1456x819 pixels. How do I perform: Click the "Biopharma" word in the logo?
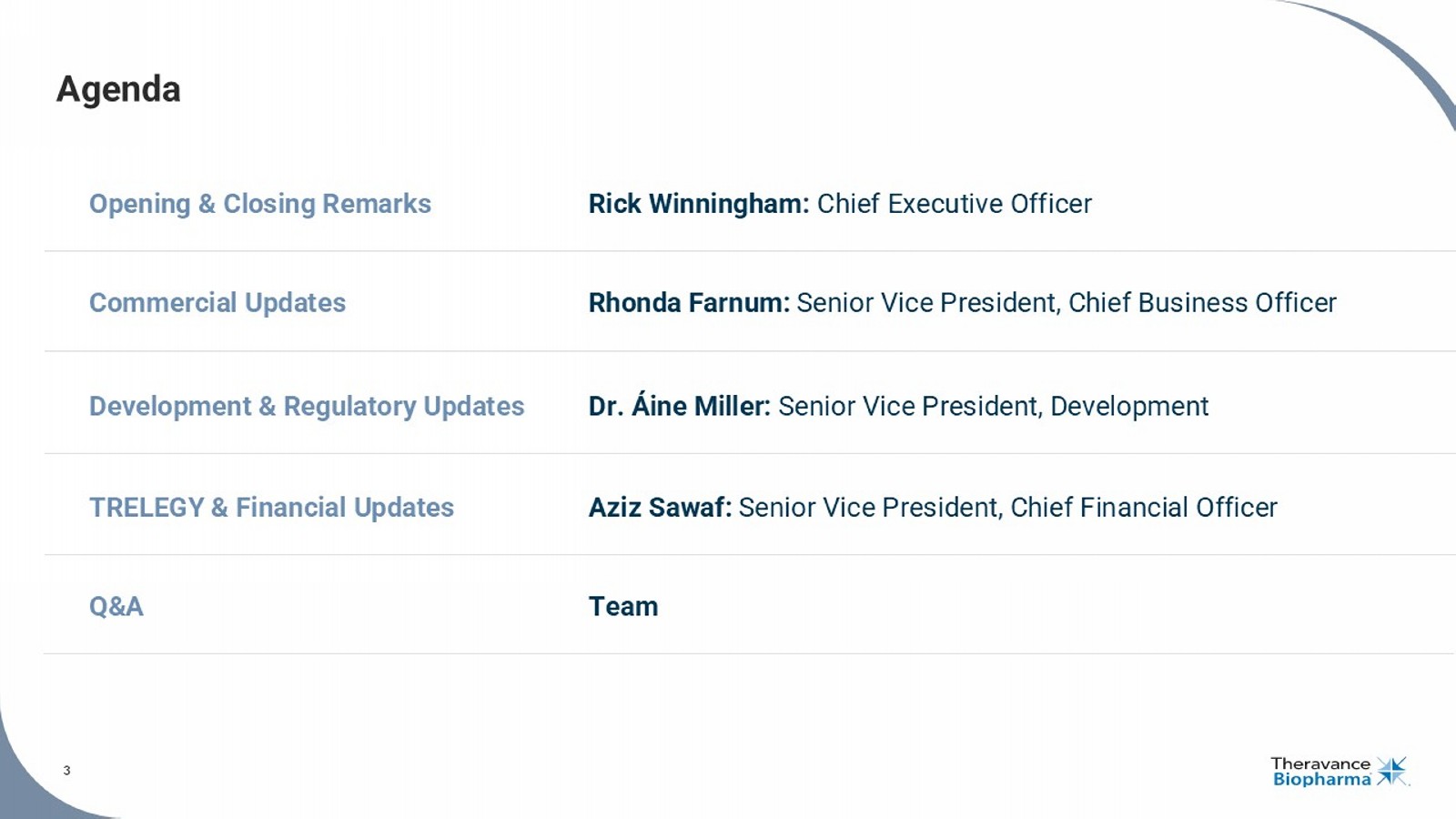tap(1321, 780)
